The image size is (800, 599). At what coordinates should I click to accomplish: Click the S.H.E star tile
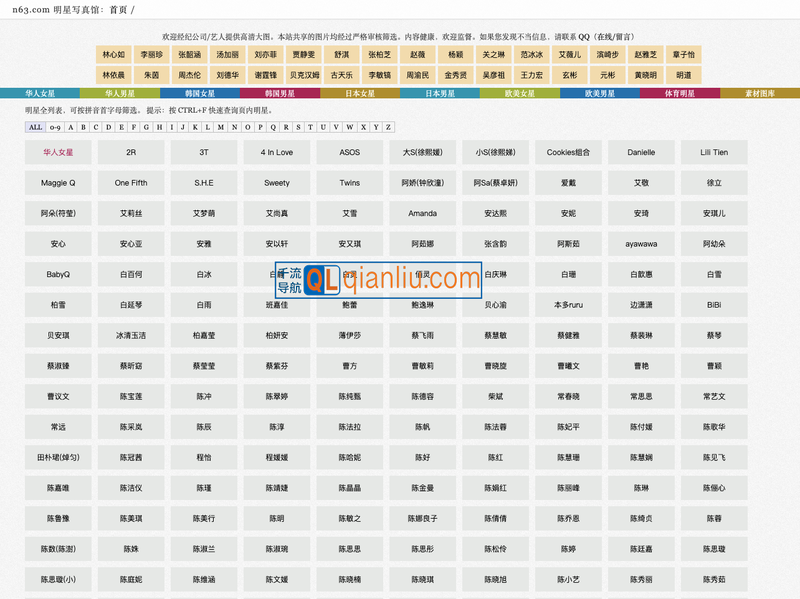pos(204,183)
